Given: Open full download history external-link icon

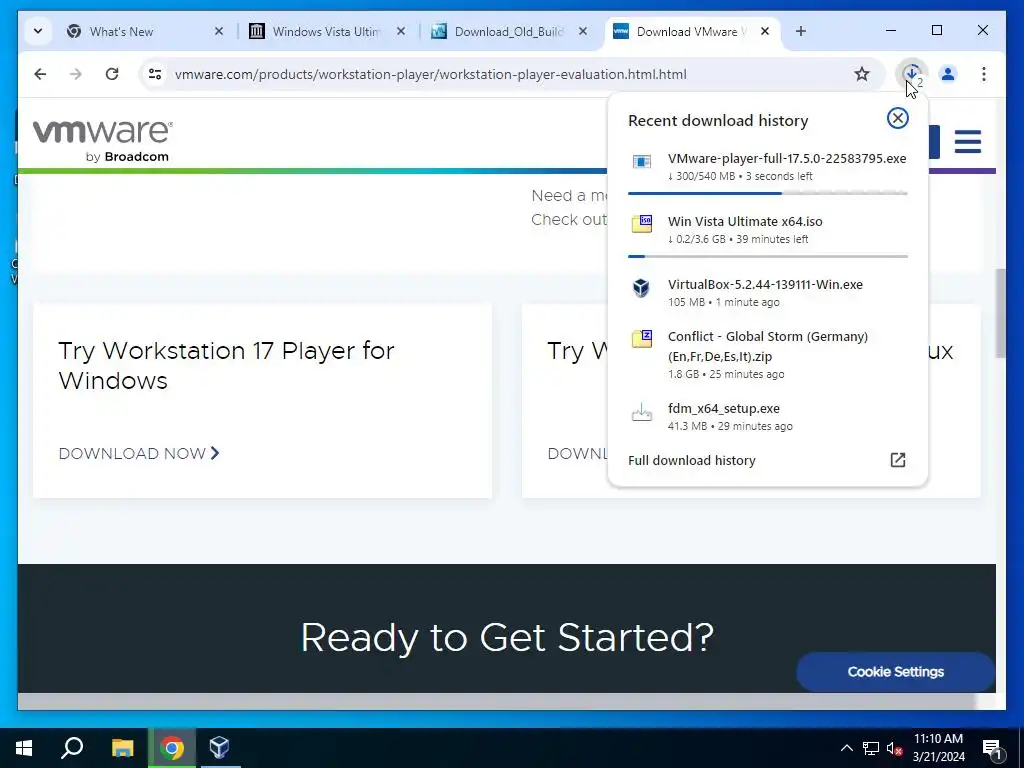Looking at the screenshot, I should (x=897, y=460).
